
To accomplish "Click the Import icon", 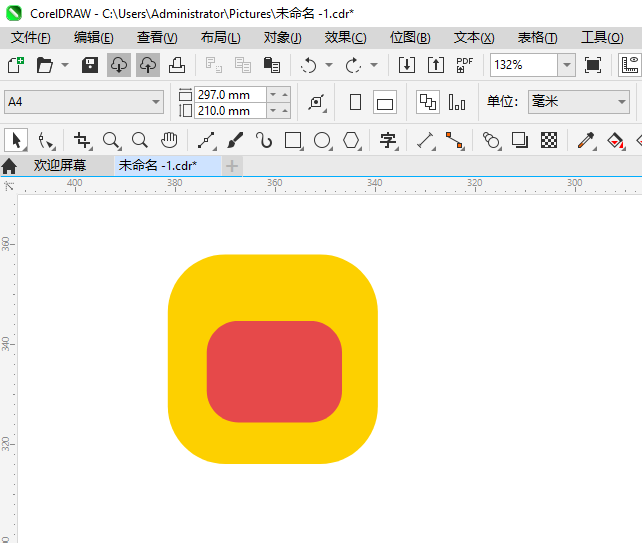I will (x=407, y=65).
